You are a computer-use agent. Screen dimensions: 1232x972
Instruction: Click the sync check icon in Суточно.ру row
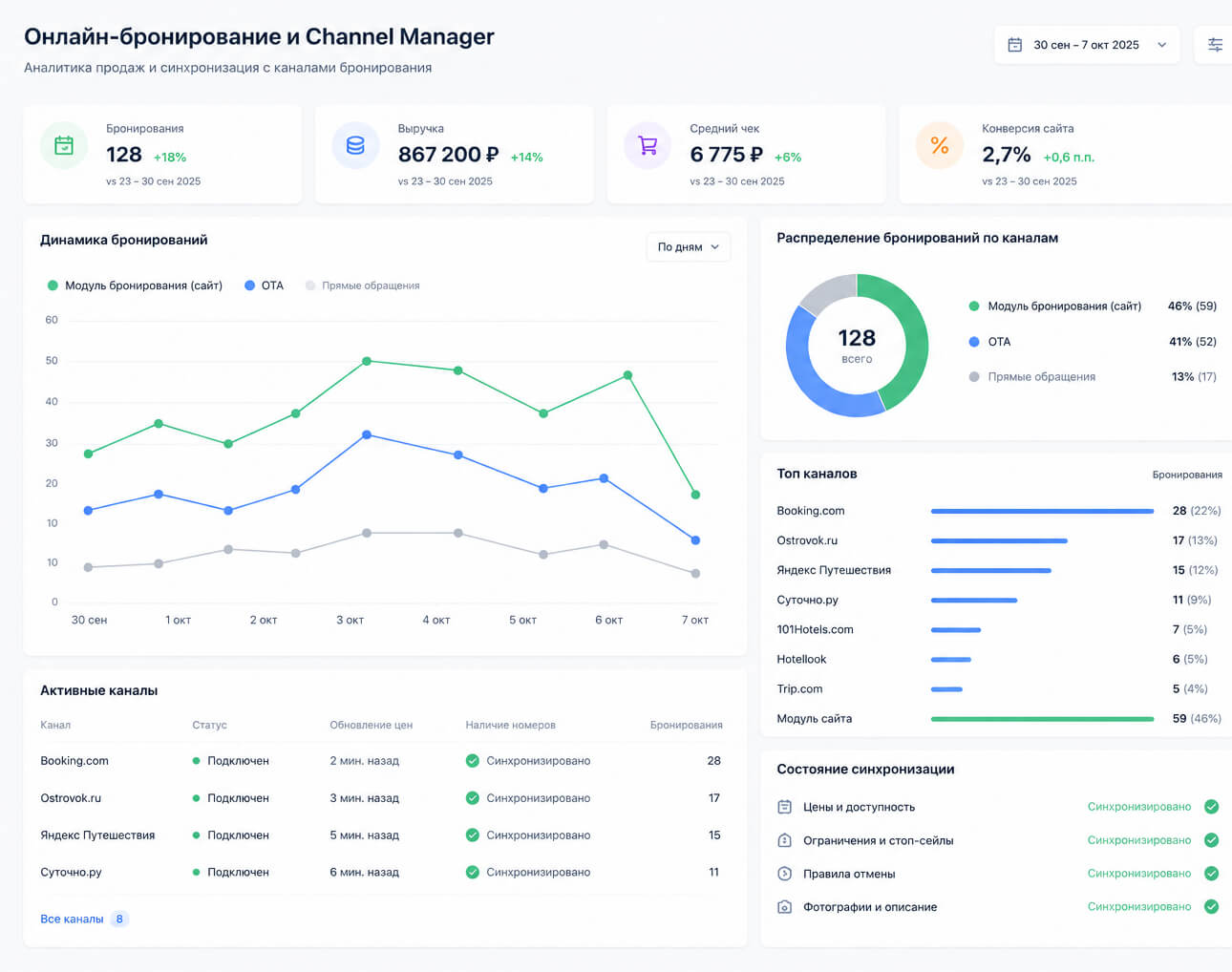tap(472, 873)
